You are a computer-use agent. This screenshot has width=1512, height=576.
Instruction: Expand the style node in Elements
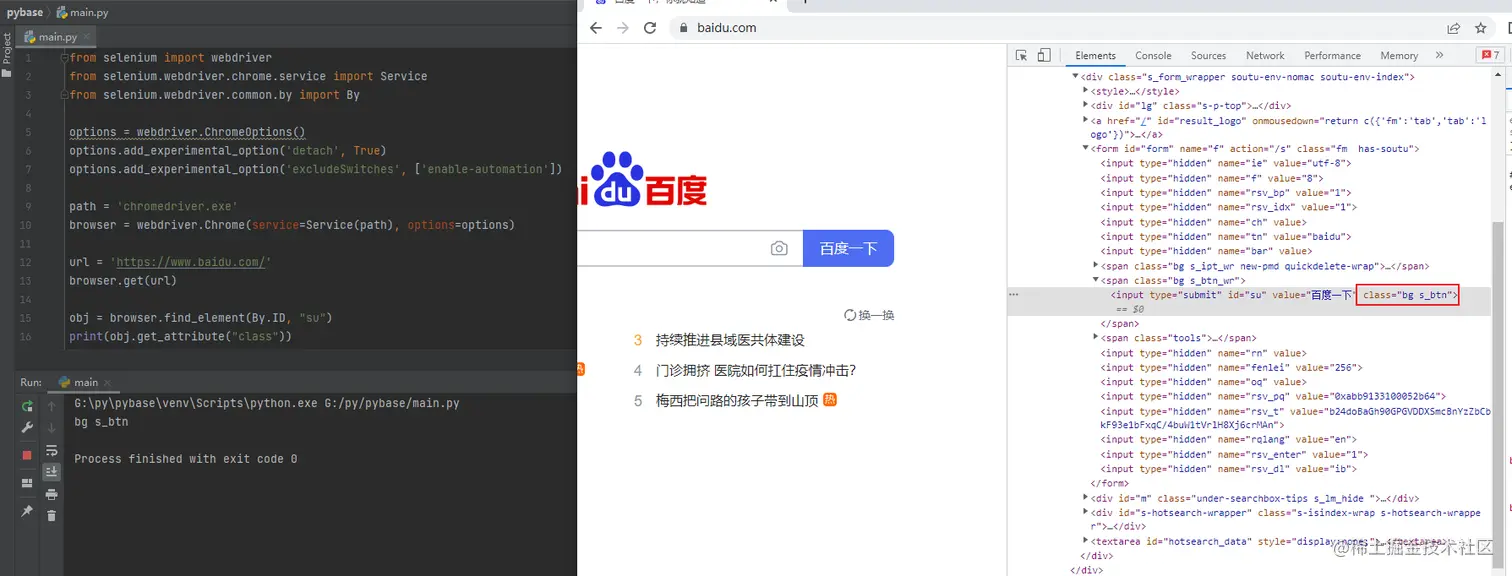click(1086, 91)
